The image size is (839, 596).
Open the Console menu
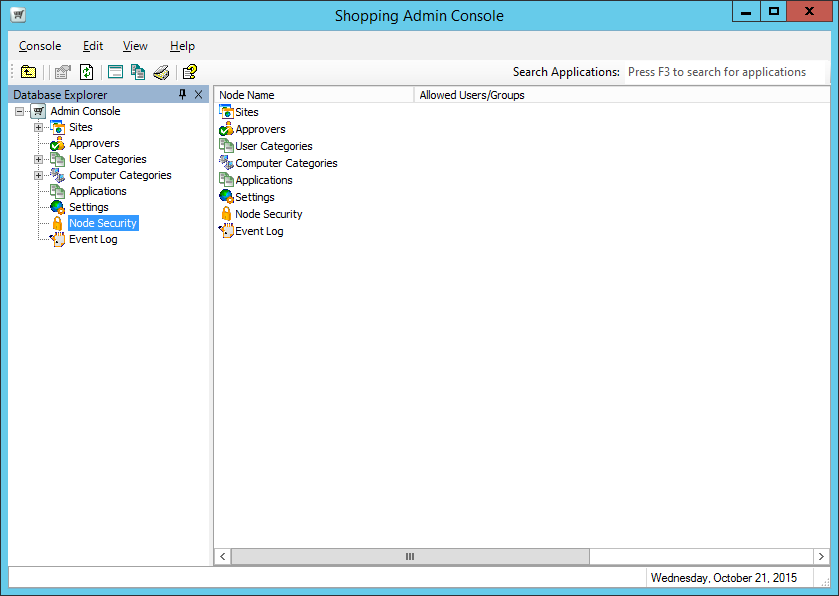point(40,46)
